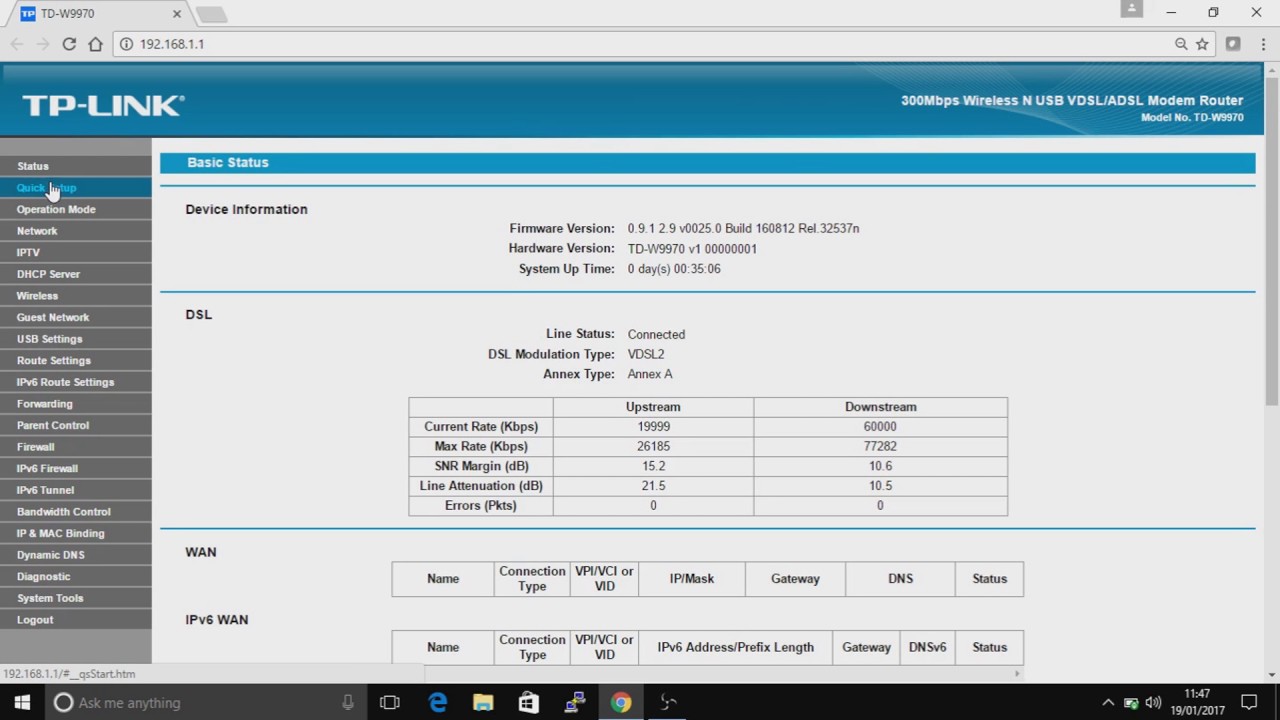Click the Upstream current rate 19999

pyautogui.click(x=653, y=426)
